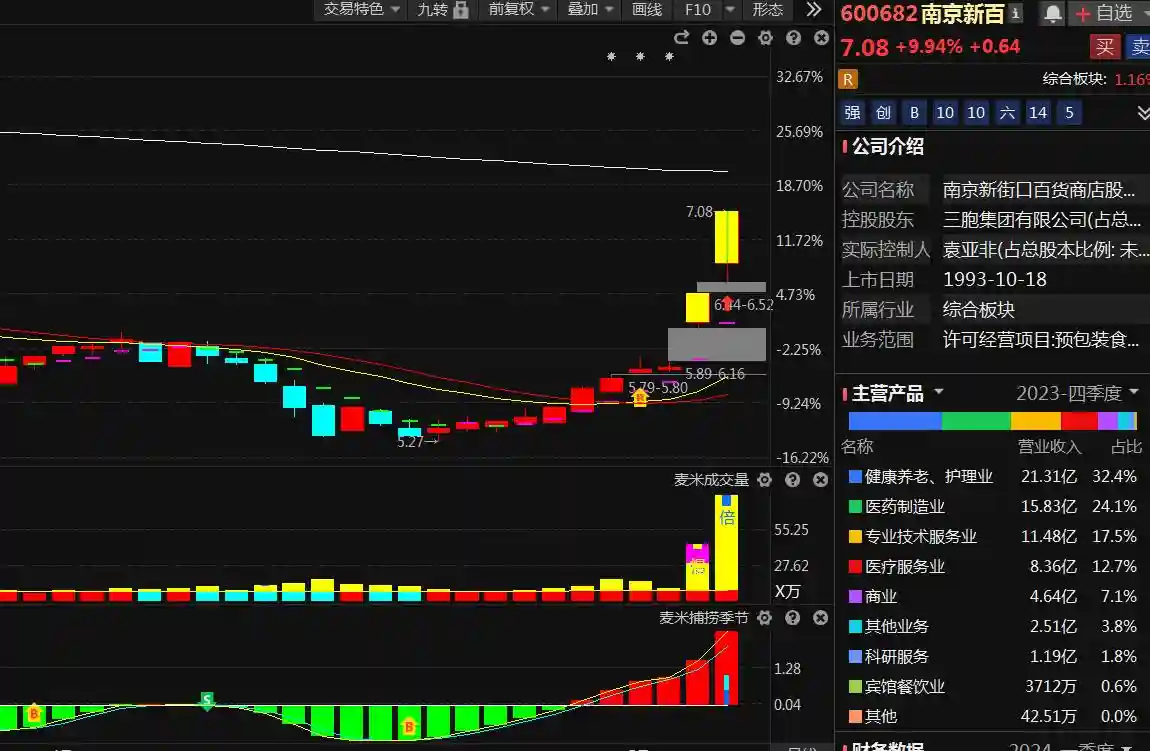Expand the 2023-四季度 period selector
This screenshot has height=751, width=1150.
click(1077, 393)
